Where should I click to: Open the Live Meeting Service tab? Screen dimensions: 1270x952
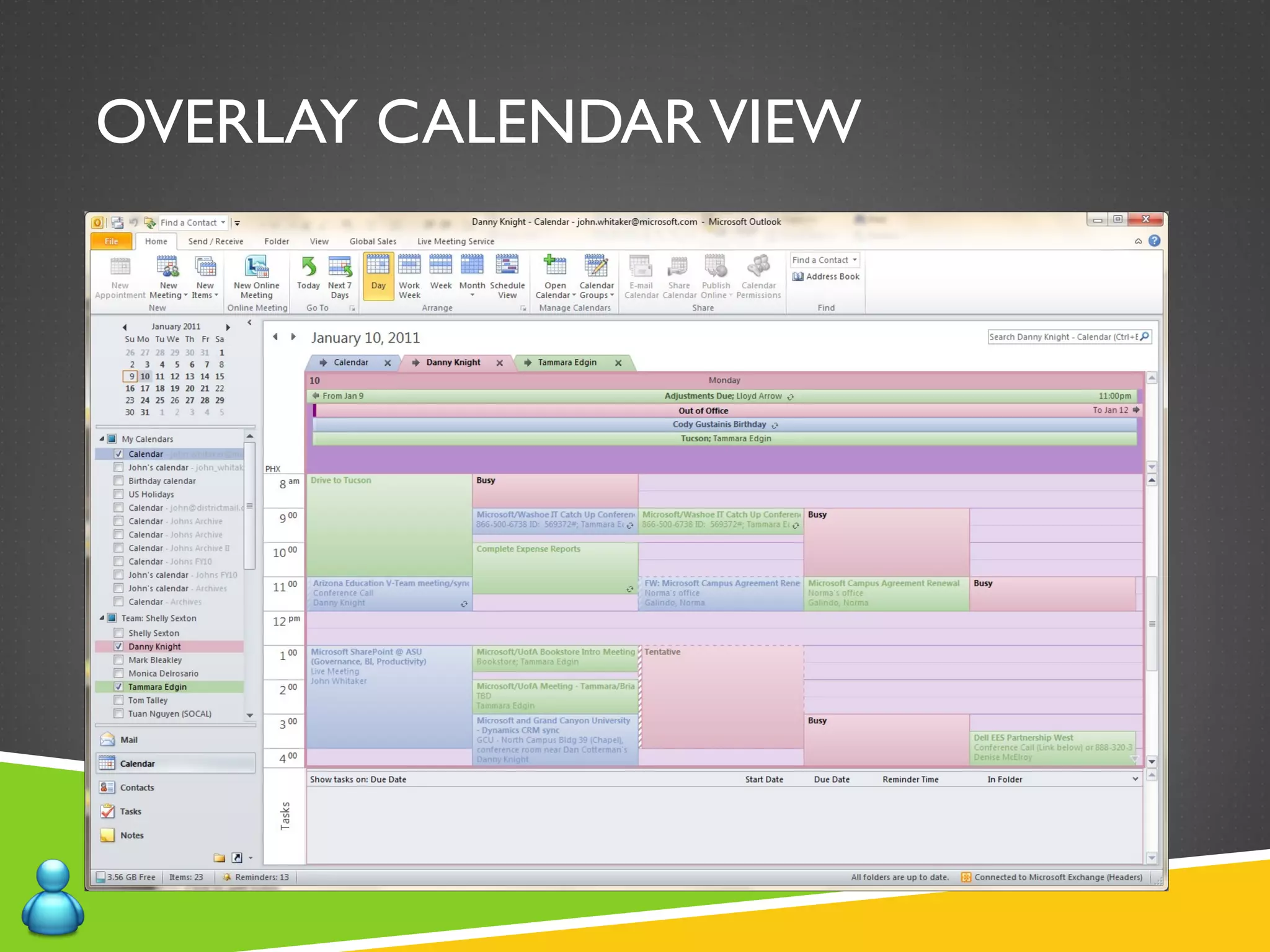(x=456, y=241)
